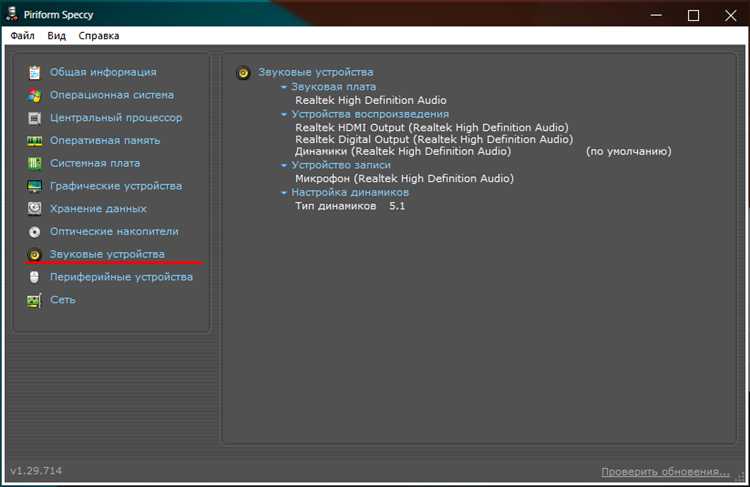The image size is (750, 487).
Task: Click the window resize grip
Action: tap(740, 477)
